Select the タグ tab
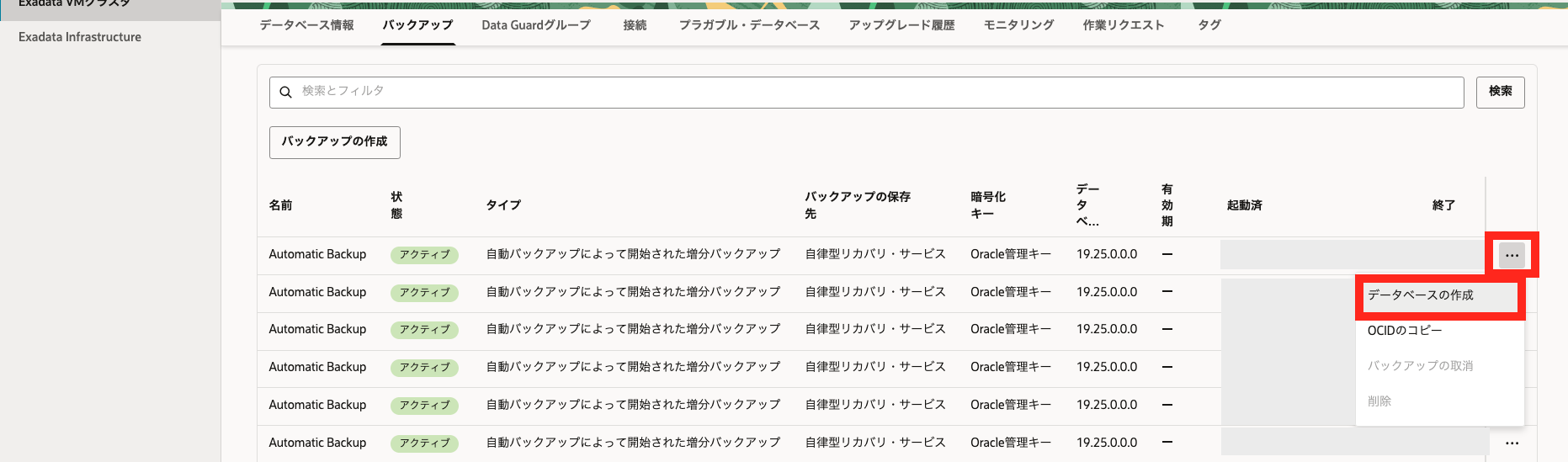1568x462 pixels. (1209, 25)
